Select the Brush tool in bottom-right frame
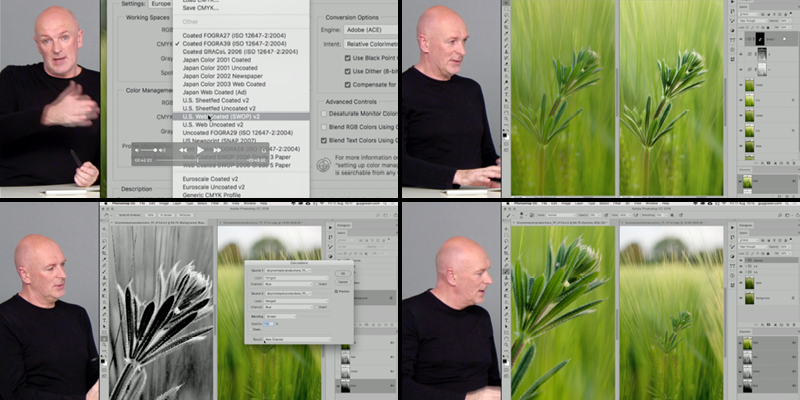The image size is (800, 400). click(x=506, y=271)
